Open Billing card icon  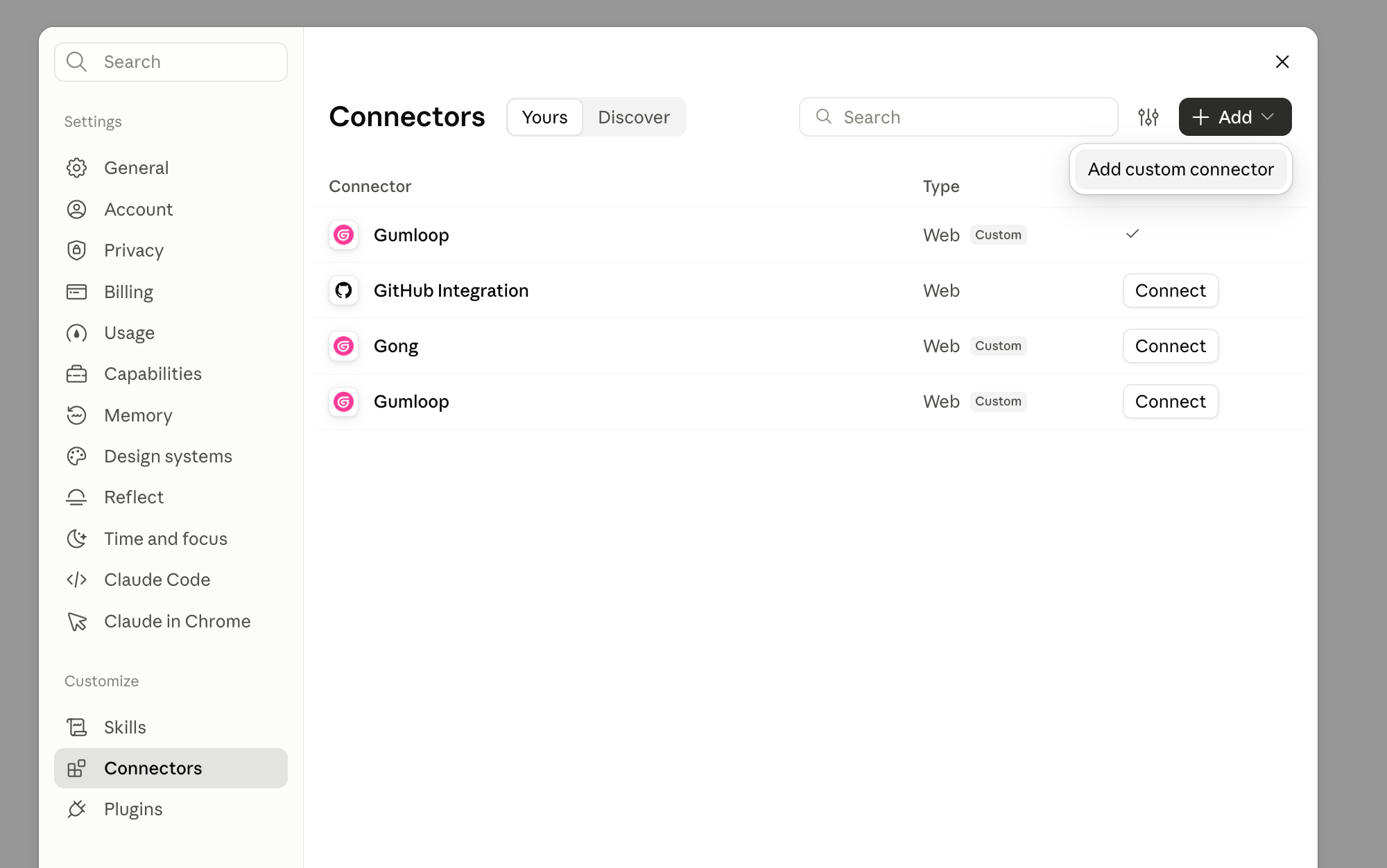(x=76, y=292)
